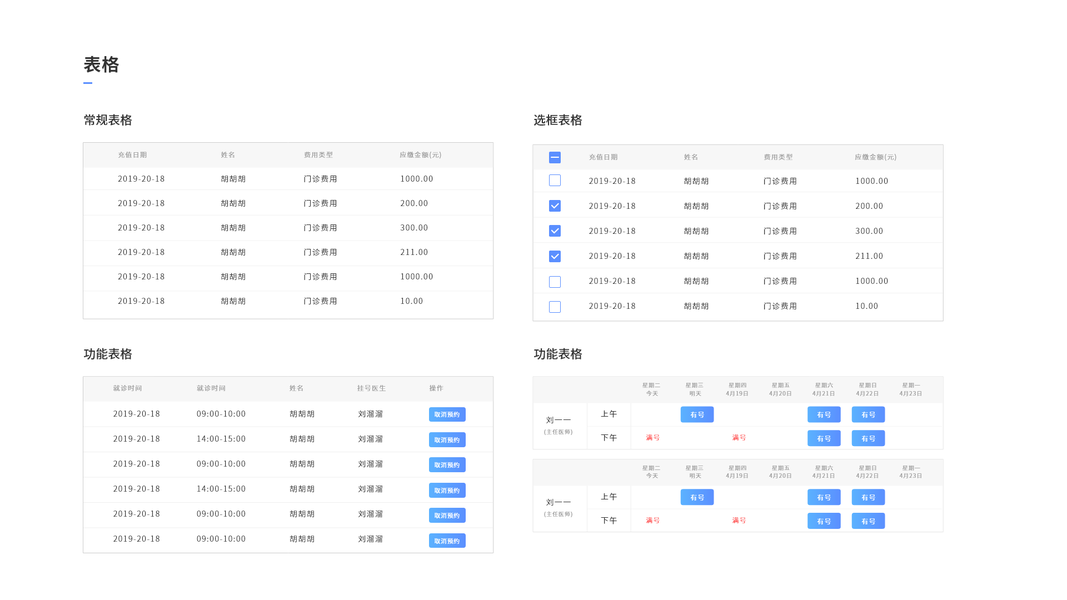Click the 200.00 amount in 常规表格

tap(414, 203)
